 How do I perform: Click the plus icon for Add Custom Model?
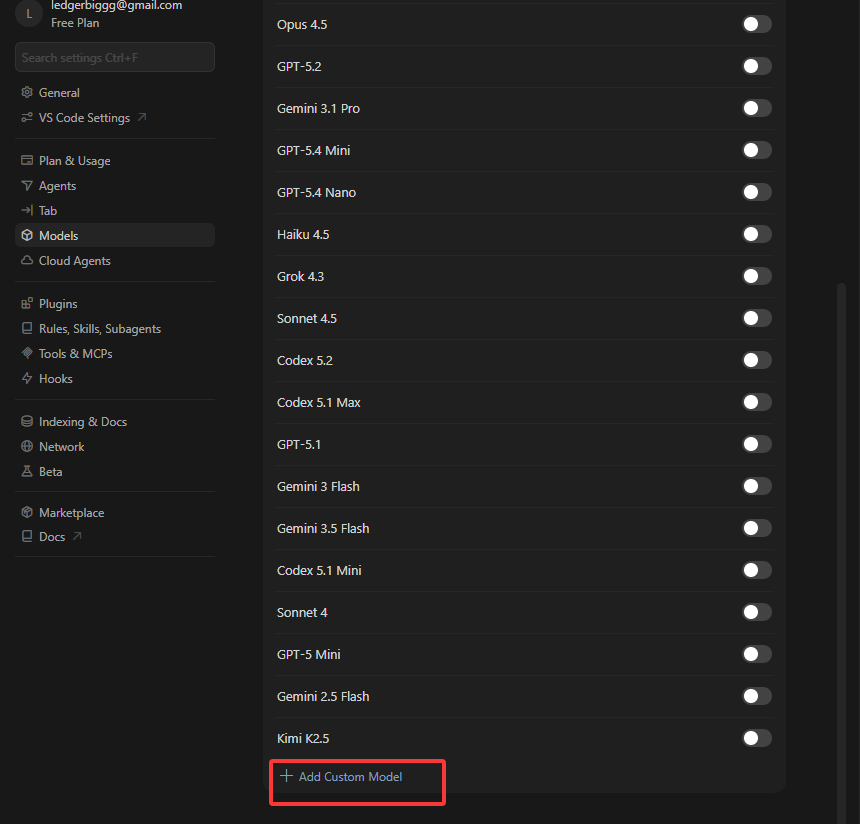point(286,776)
